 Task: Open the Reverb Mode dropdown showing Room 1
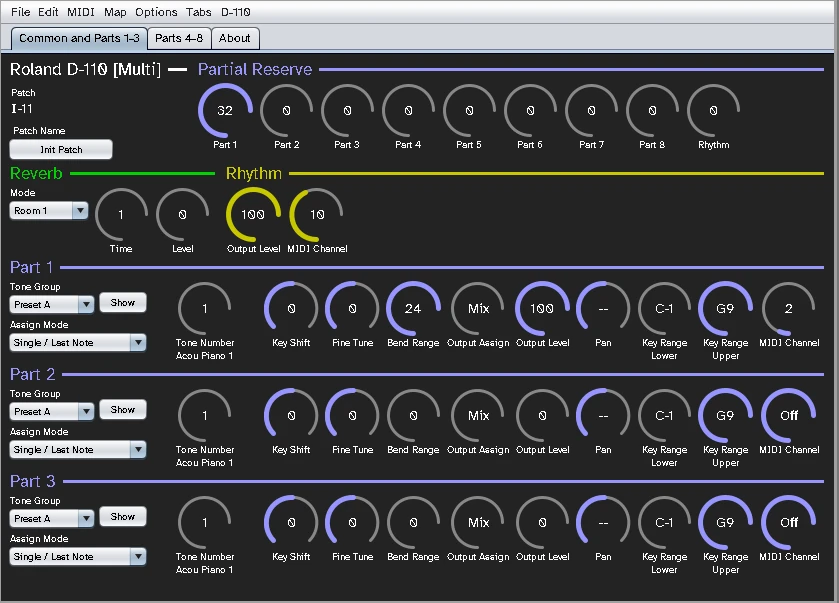(x=49, y=211)
